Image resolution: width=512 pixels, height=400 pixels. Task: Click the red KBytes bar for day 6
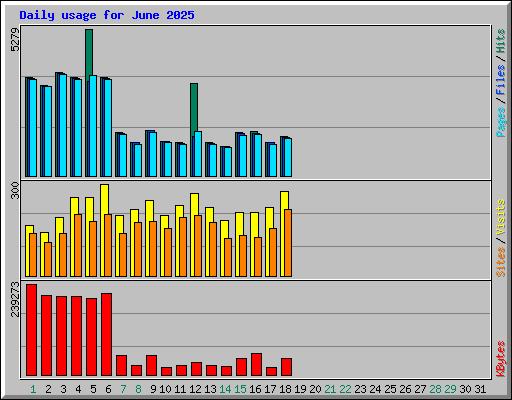click(107, 334)
